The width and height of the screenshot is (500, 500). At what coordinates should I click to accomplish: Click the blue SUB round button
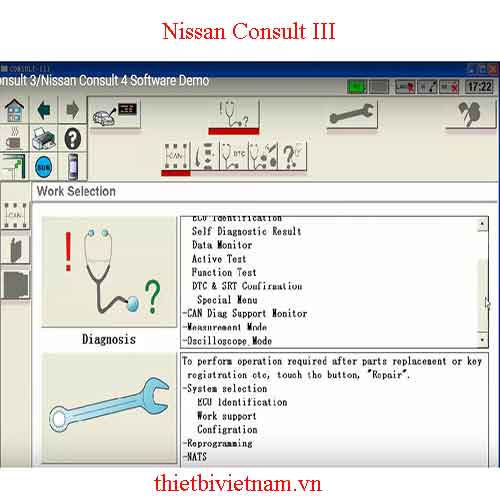[x=43, y=167]
